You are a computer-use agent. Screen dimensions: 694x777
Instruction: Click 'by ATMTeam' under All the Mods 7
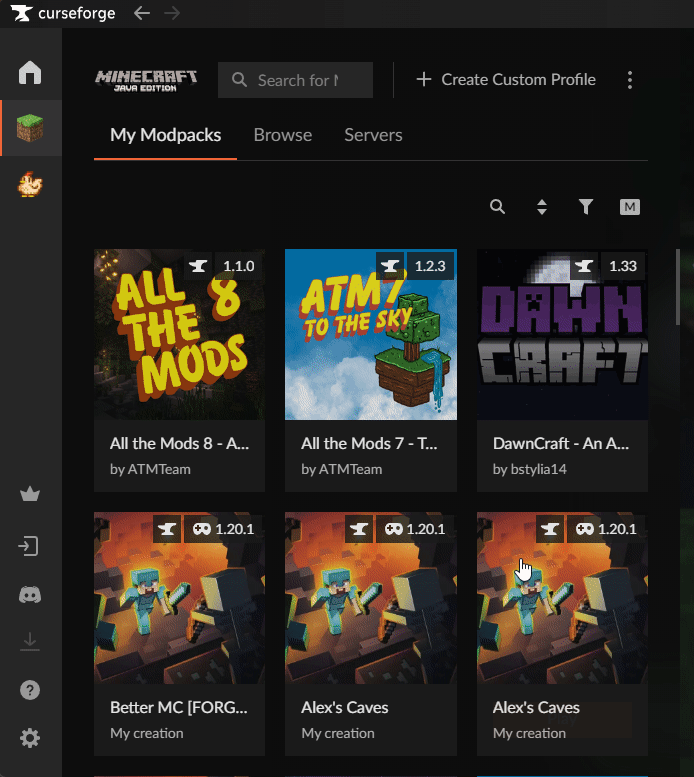[341, 469]
